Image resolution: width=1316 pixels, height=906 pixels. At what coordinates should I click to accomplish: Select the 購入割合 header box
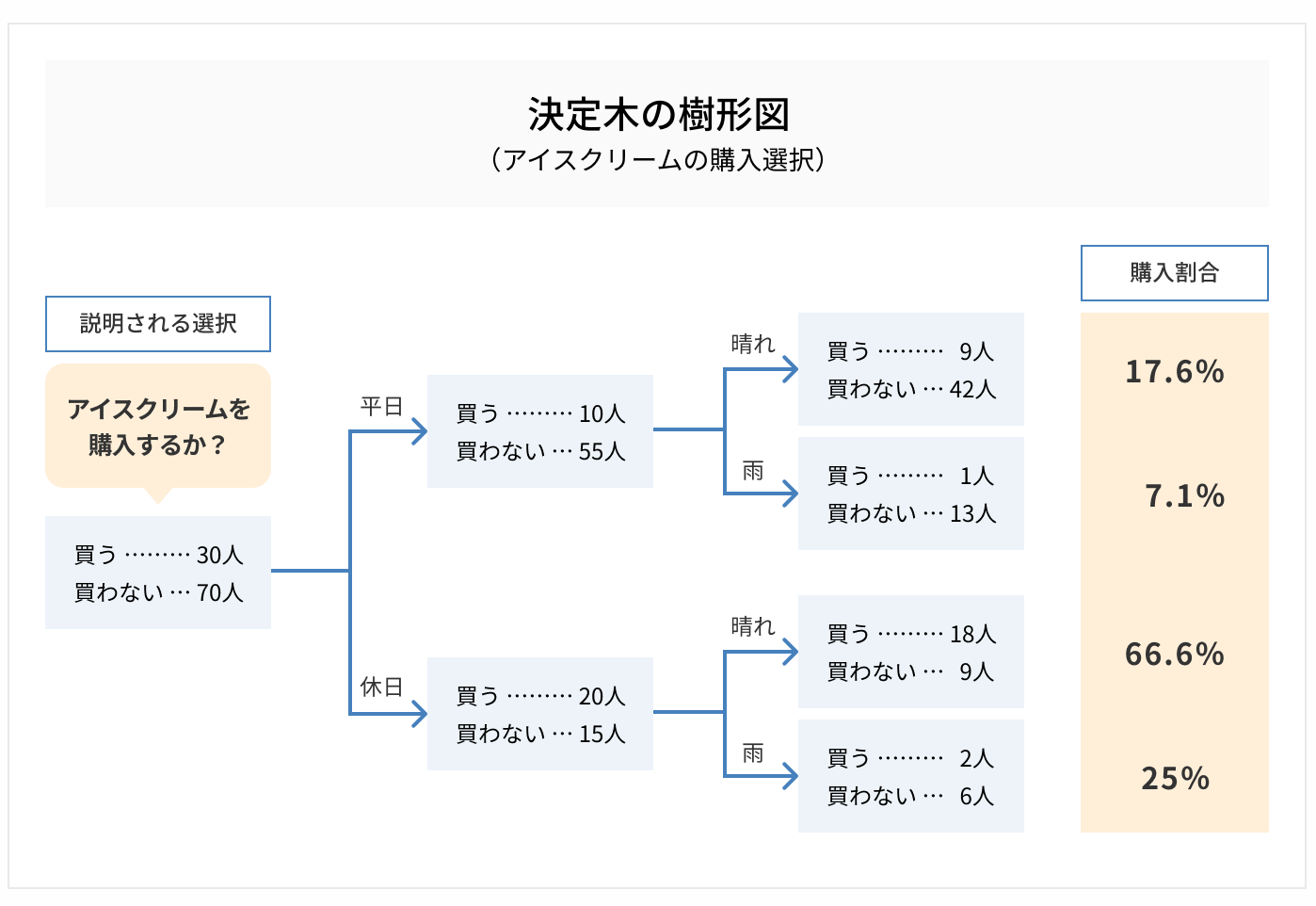[x=1174, y=273]
